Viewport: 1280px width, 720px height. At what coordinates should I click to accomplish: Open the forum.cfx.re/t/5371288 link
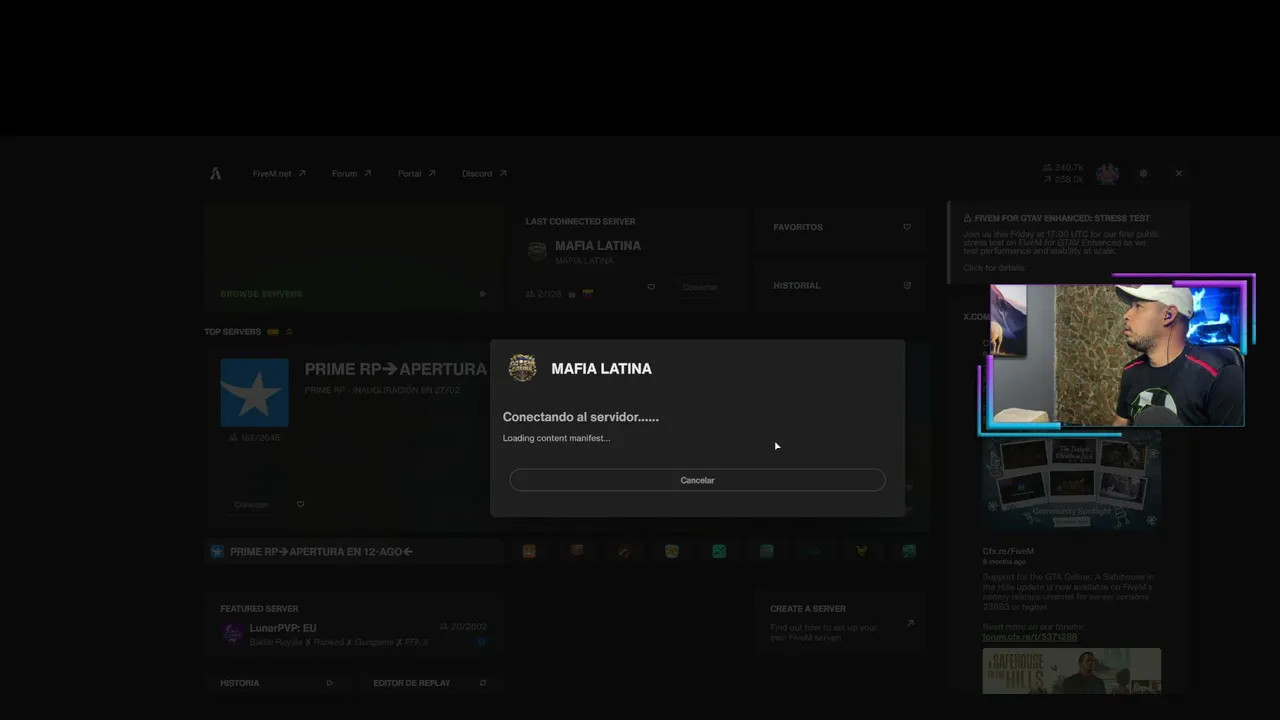(1029, 637)
